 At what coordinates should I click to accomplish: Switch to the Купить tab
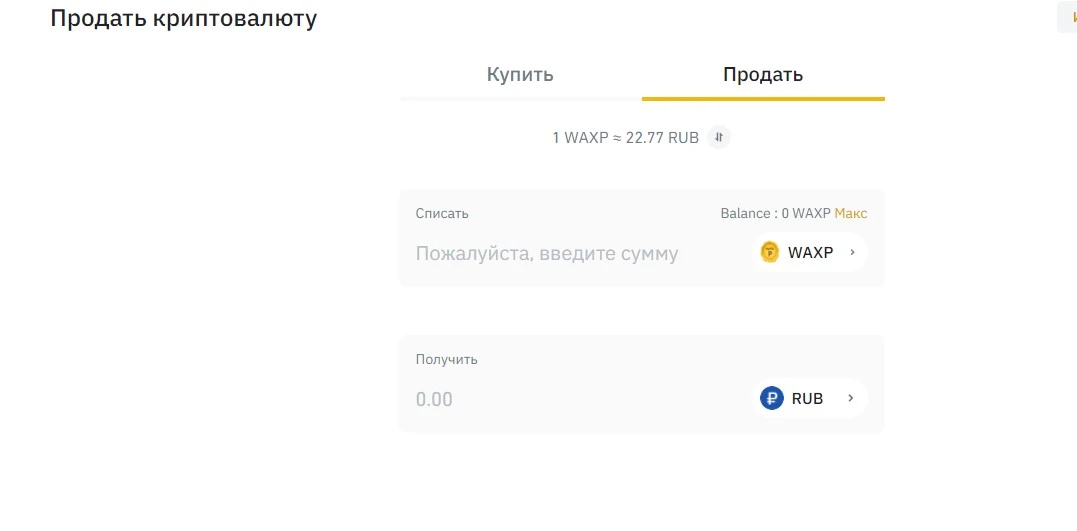[520, 74]
